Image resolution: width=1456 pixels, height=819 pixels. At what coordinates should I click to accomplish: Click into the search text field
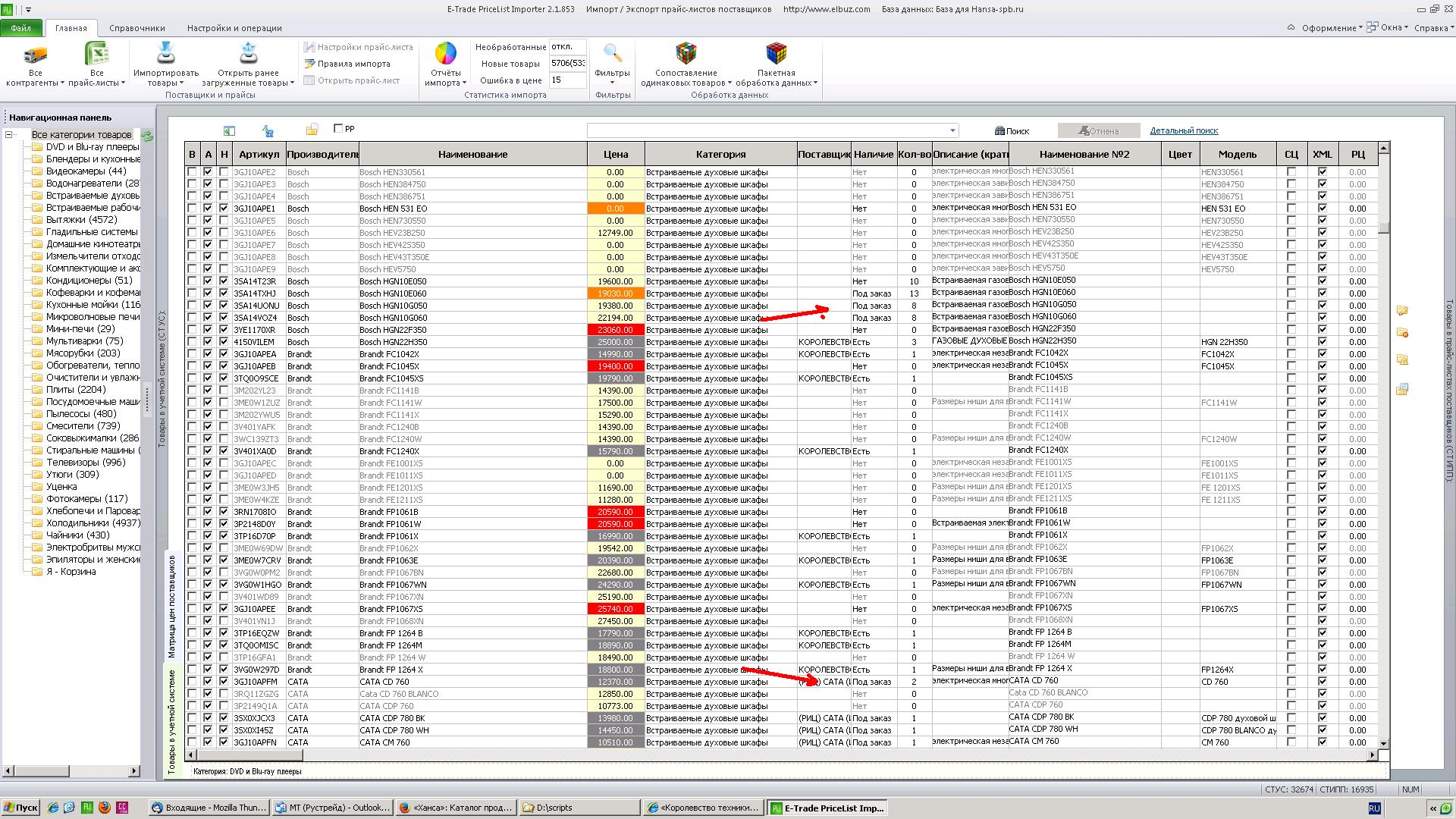pos(767,130)
